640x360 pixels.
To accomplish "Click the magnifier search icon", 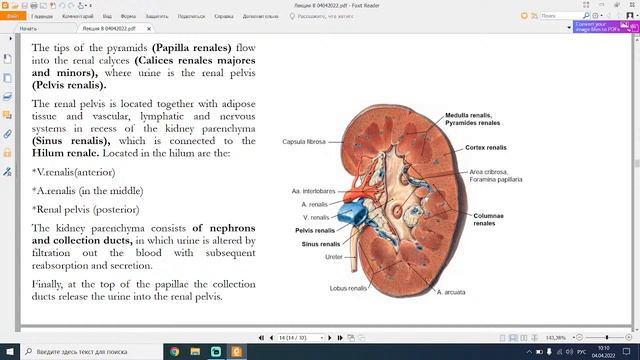I will click(586, 16).
